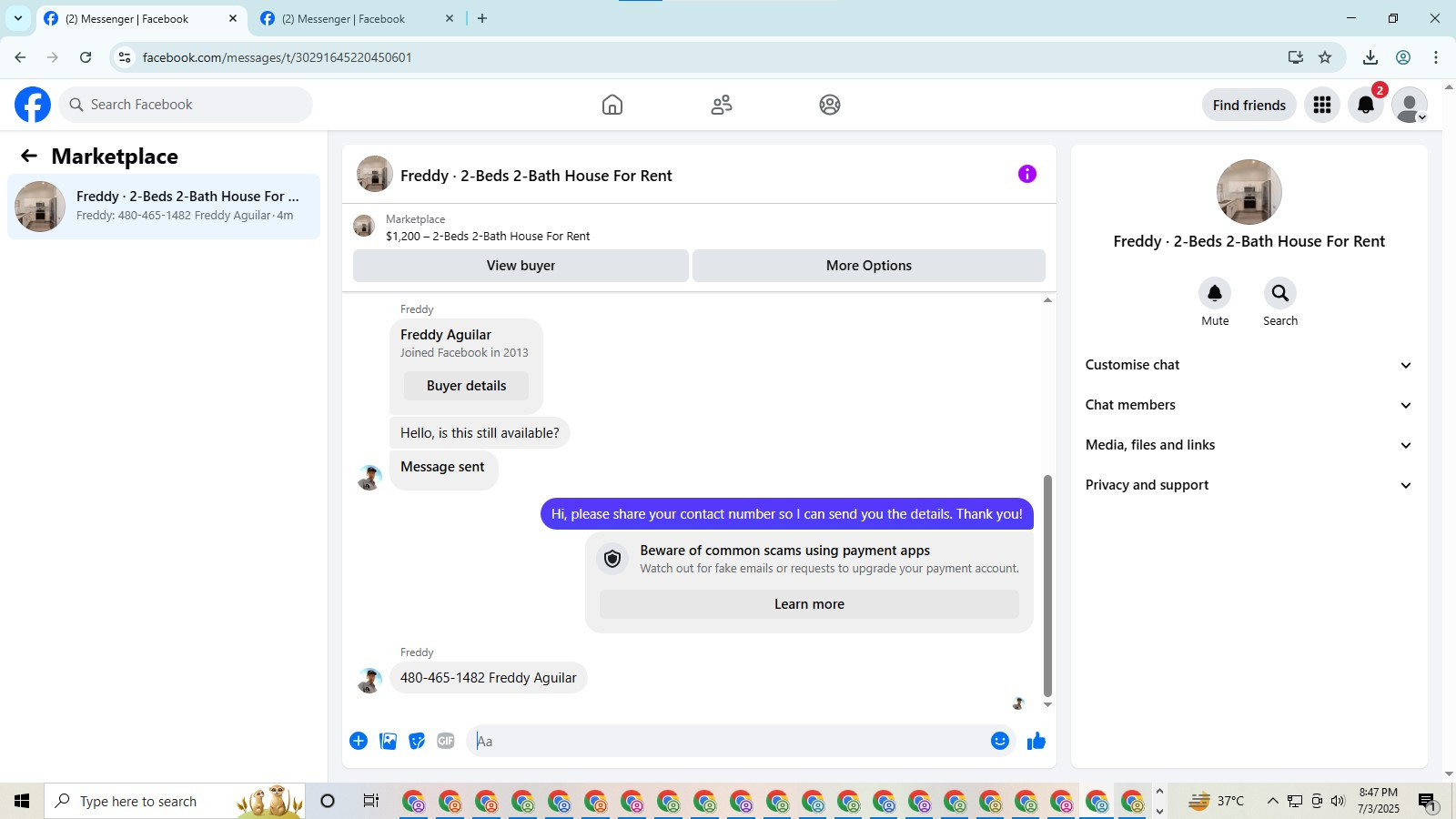Go to the Home feed icon
The width and height of the screenshot is (1456, 819).
click(x=612, y=105)
